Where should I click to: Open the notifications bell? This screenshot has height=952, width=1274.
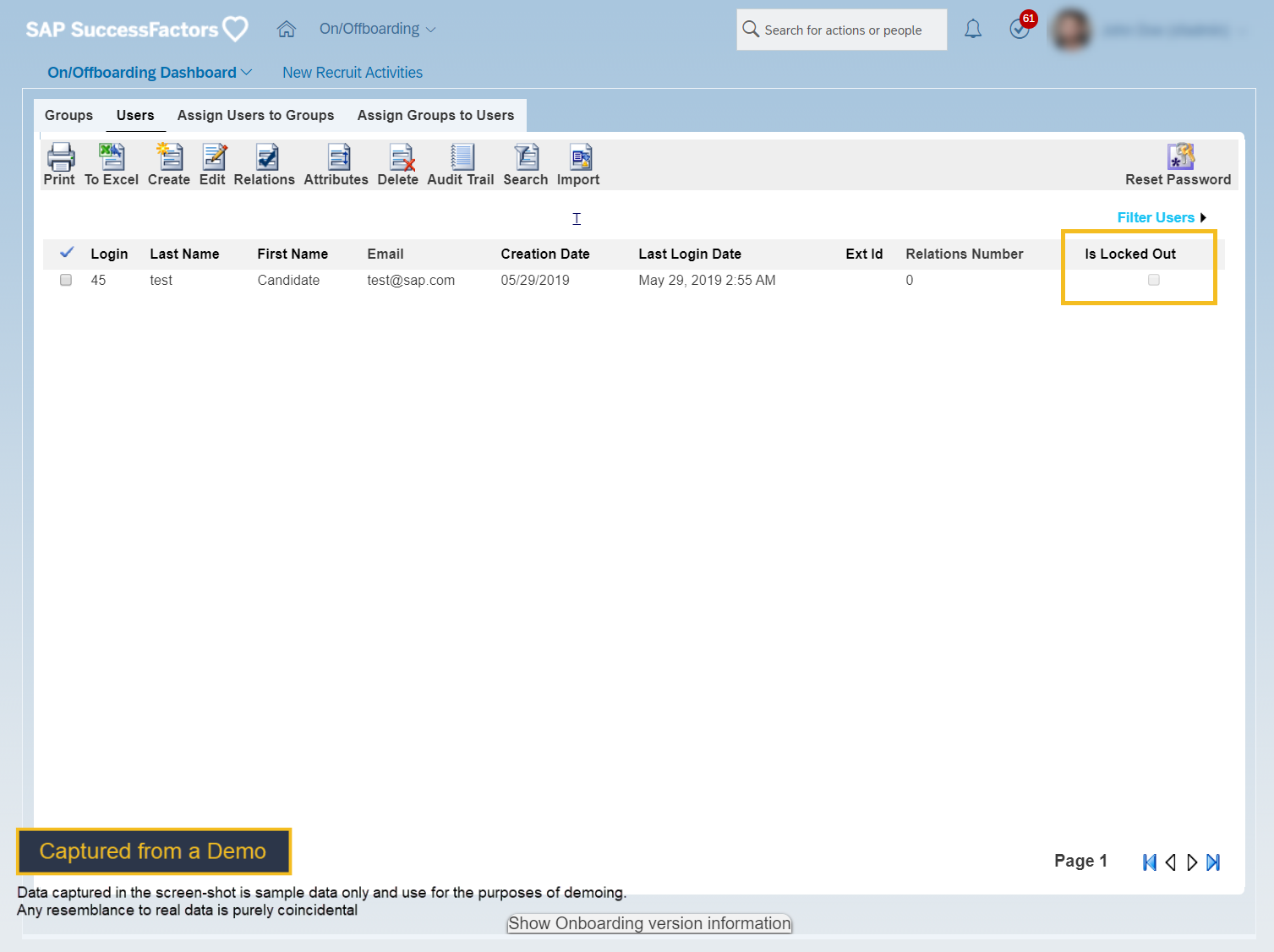coord(973,30)
